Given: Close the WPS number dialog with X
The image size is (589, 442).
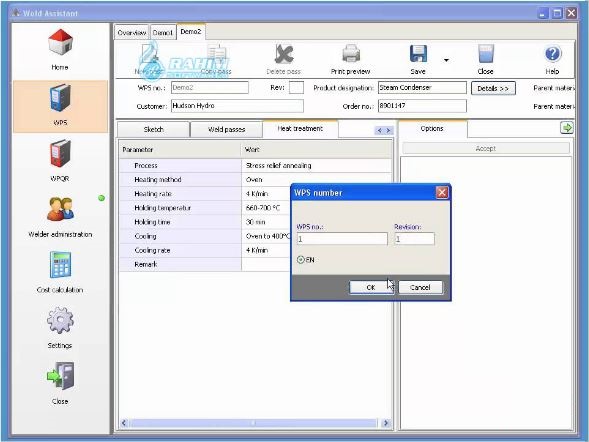Looking at the screenshot, I should click(442, 193).
